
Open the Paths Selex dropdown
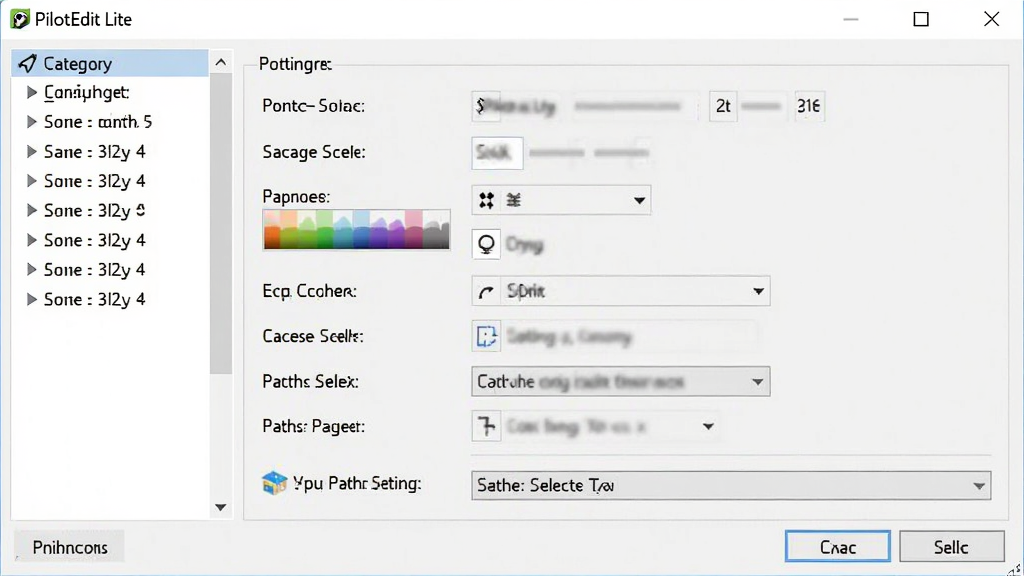coord(620,381)
